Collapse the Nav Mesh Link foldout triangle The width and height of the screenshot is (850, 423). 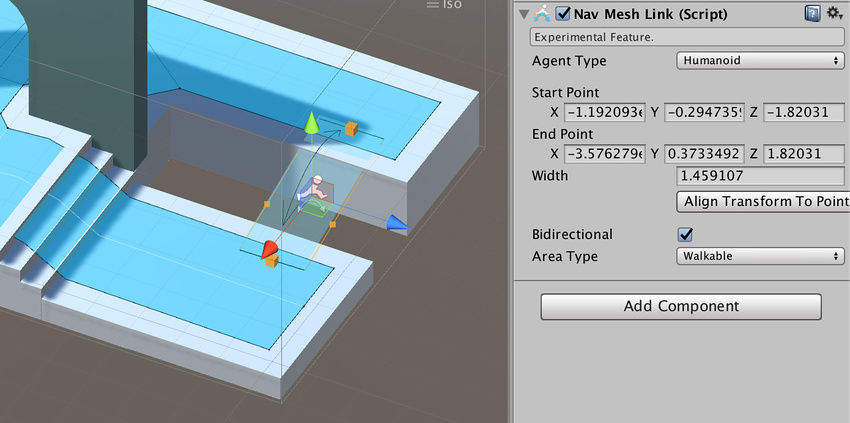(524, 14)
